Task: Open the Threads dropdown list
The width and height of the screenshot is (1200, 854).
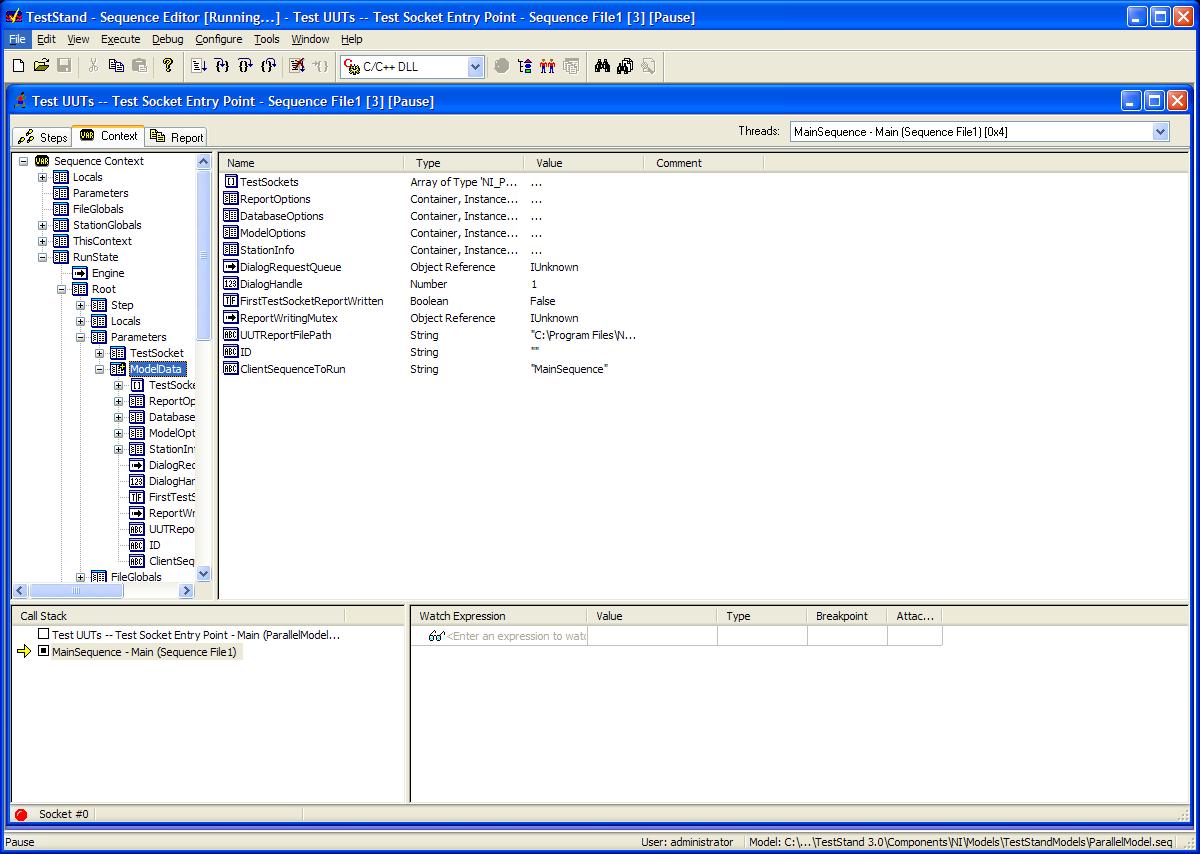Action: pyautogui.click(x=1160, y=131)
